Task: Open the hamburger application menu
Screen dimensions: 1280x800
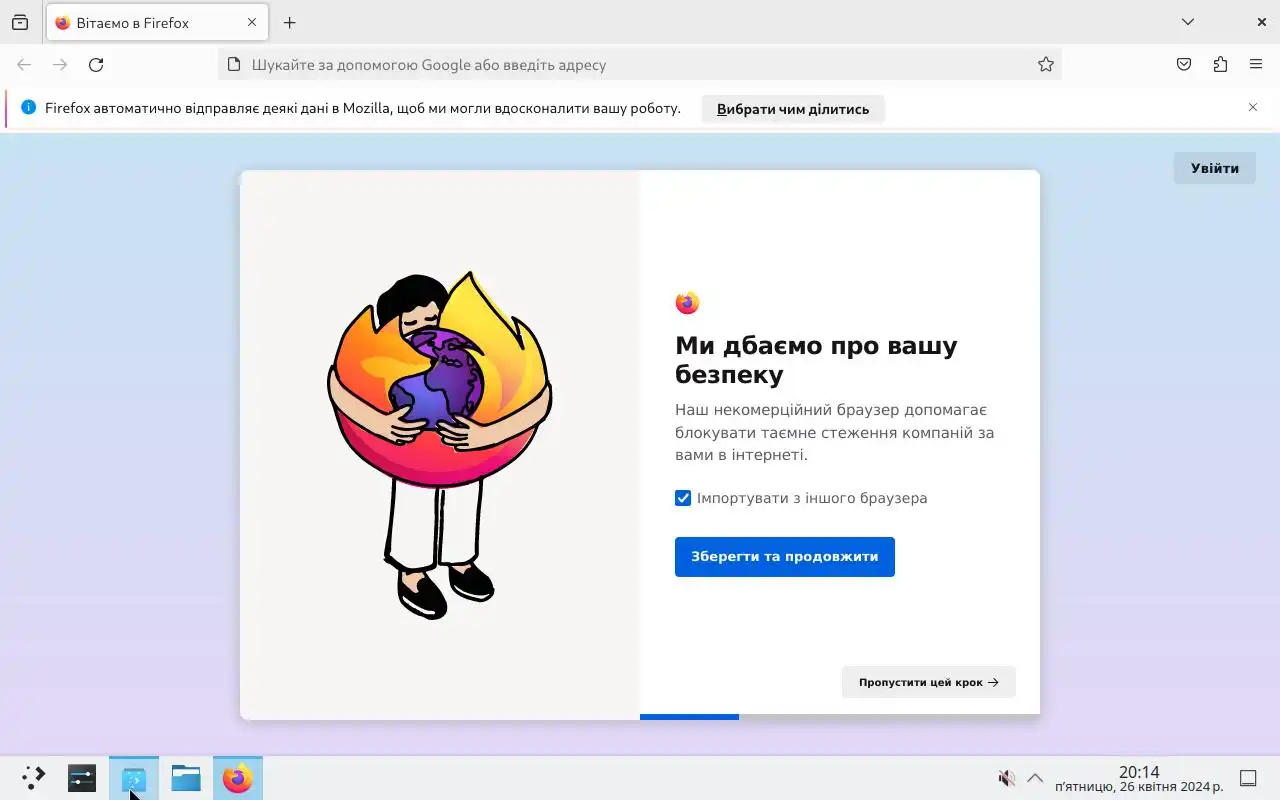Action: pos(1256,65)
